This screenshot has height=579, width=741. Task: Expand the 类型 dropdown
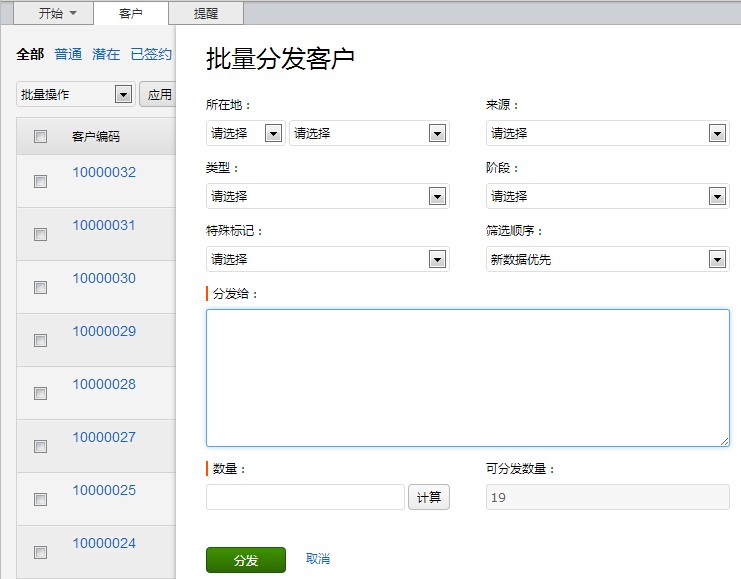click(327, 196)
